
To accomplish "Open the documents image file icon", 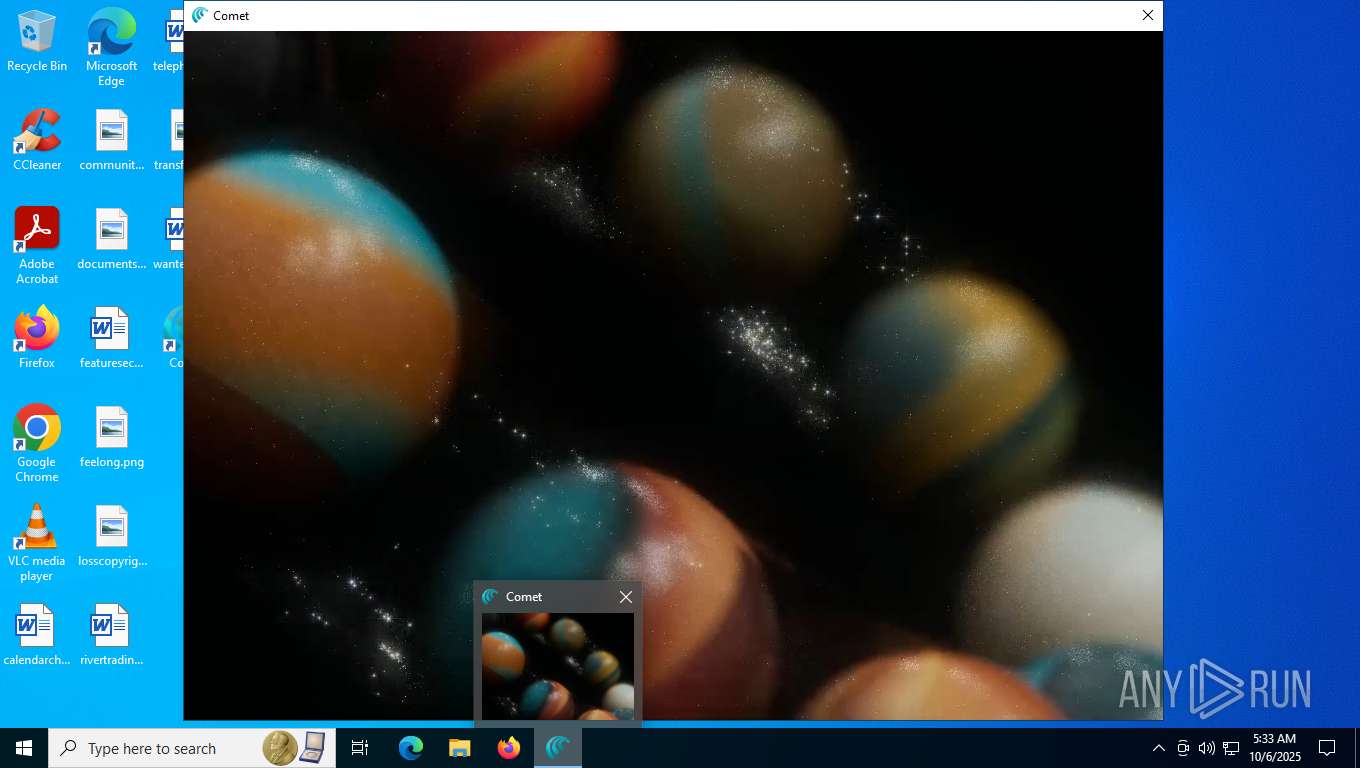I will (112, 239).
